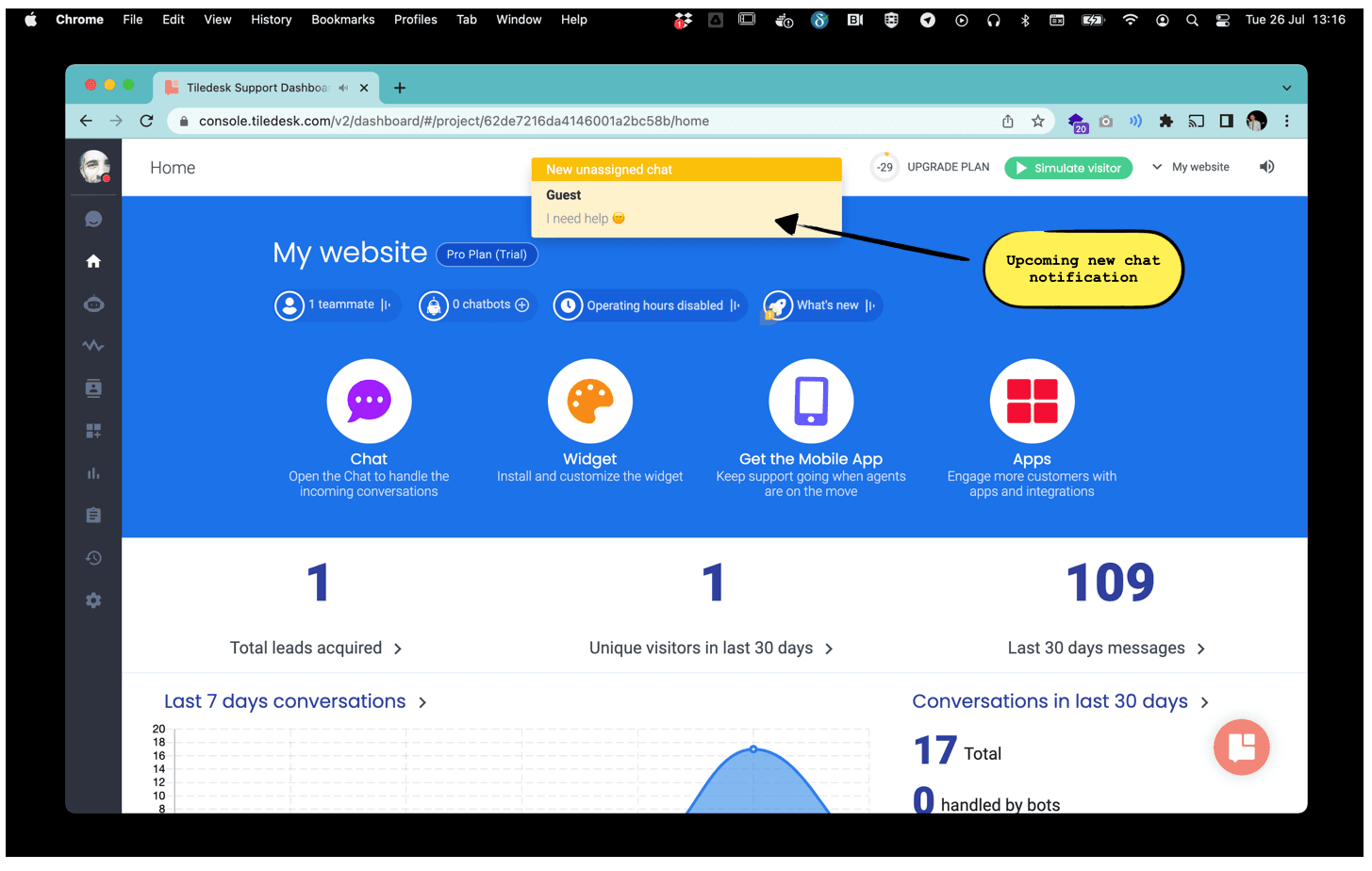Open the chat widget launcher bubble

tap(1241, 748)
